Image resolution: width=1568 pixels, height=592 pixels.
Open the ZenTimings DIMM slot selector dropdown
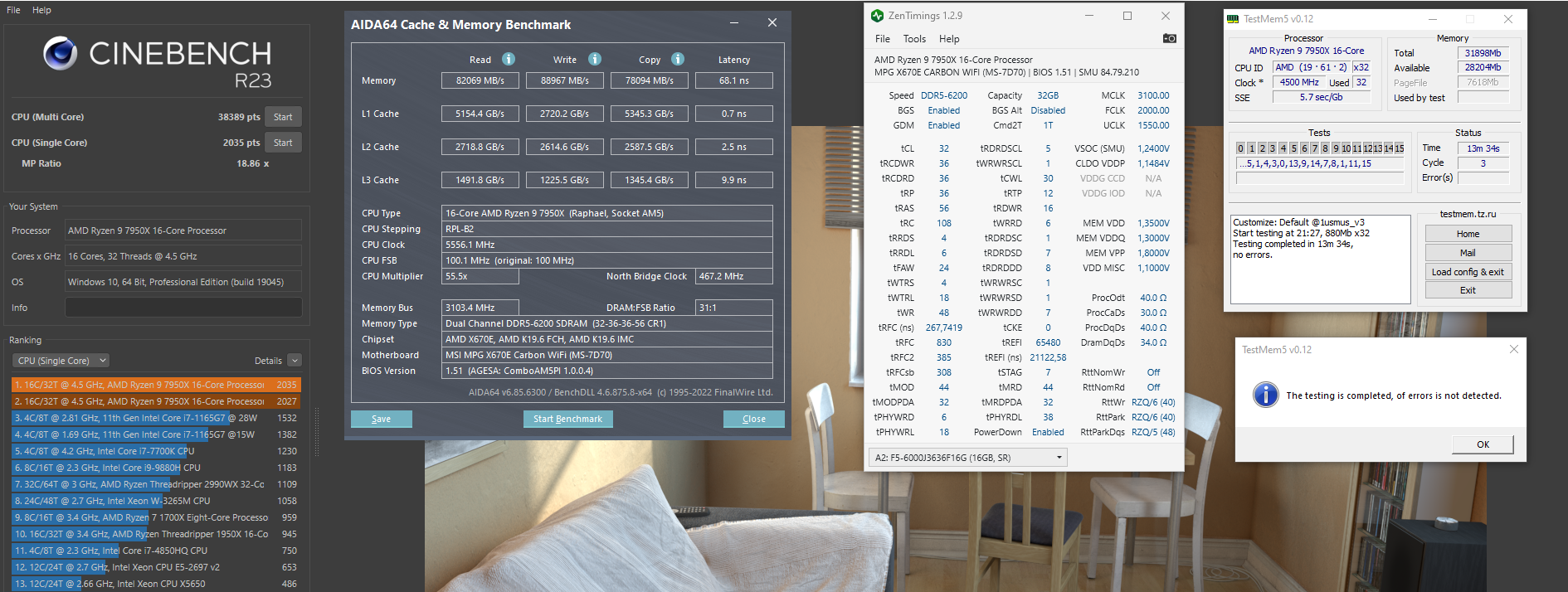pyautogui.click(x=967, y=458)
